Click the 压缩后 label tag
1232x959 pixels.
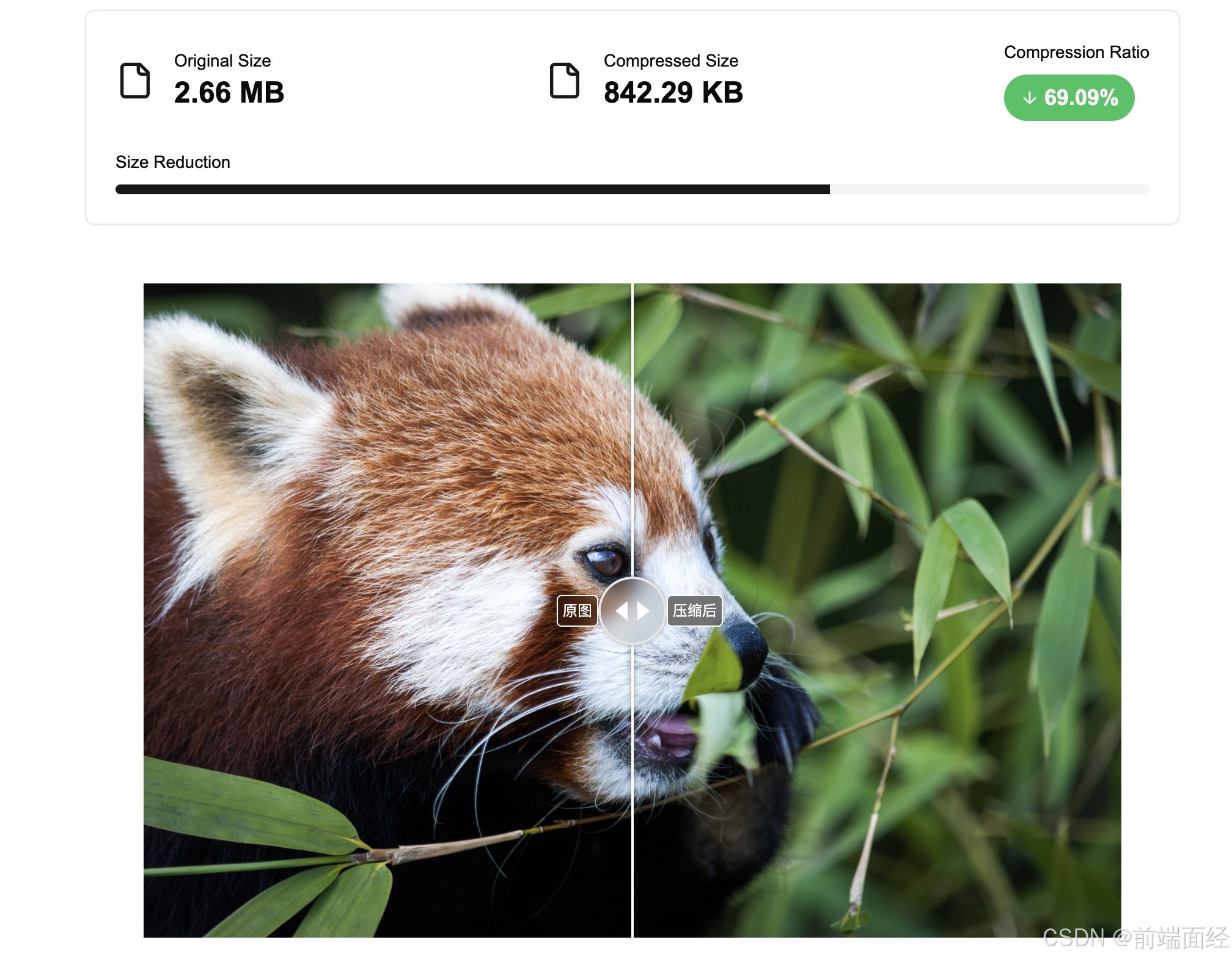click(694, 611)
